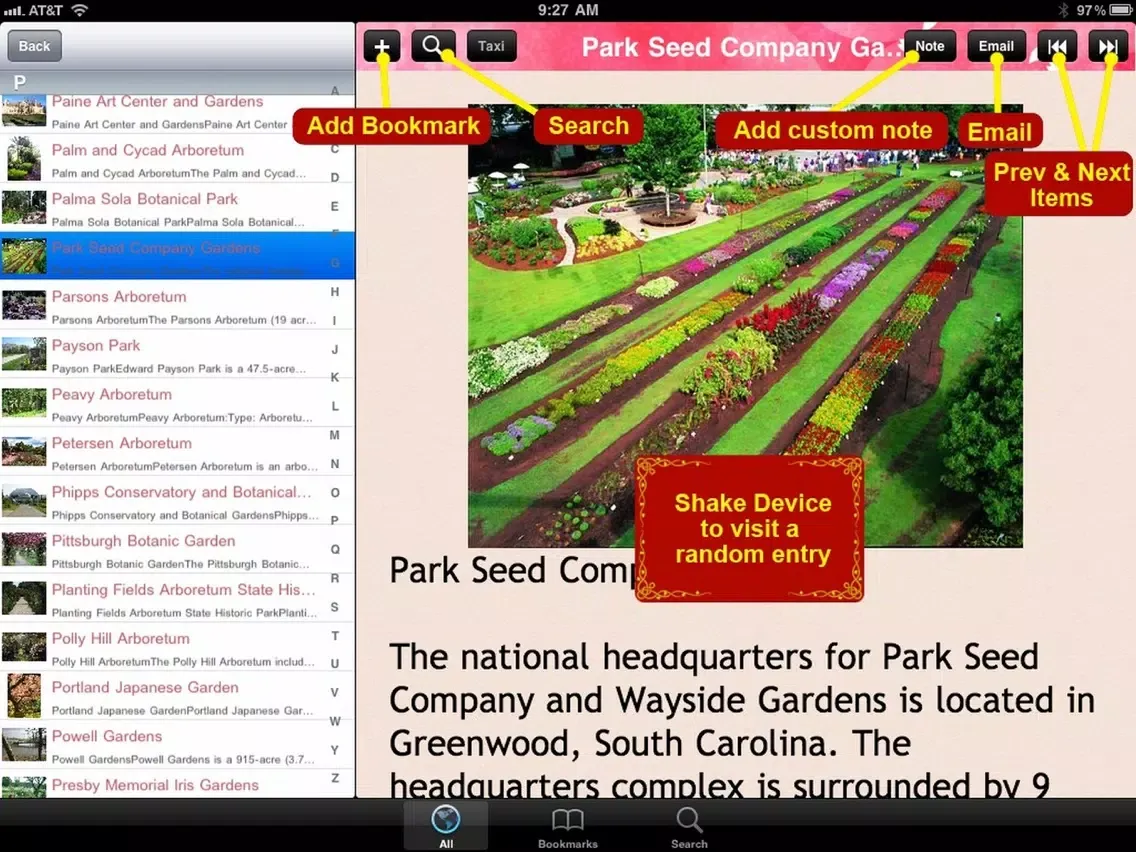1136x852 pixels.
Task: Tap the battery indicator in status bar
Action: (x=1121, y=10)
